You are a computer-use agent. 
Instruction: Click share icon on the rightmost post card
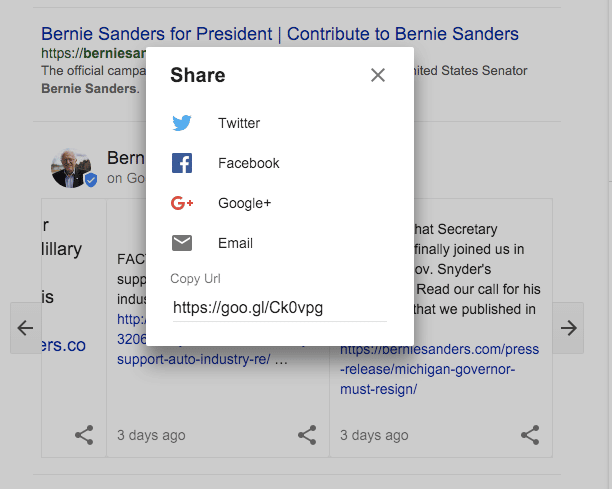click(x=530, y=435)
